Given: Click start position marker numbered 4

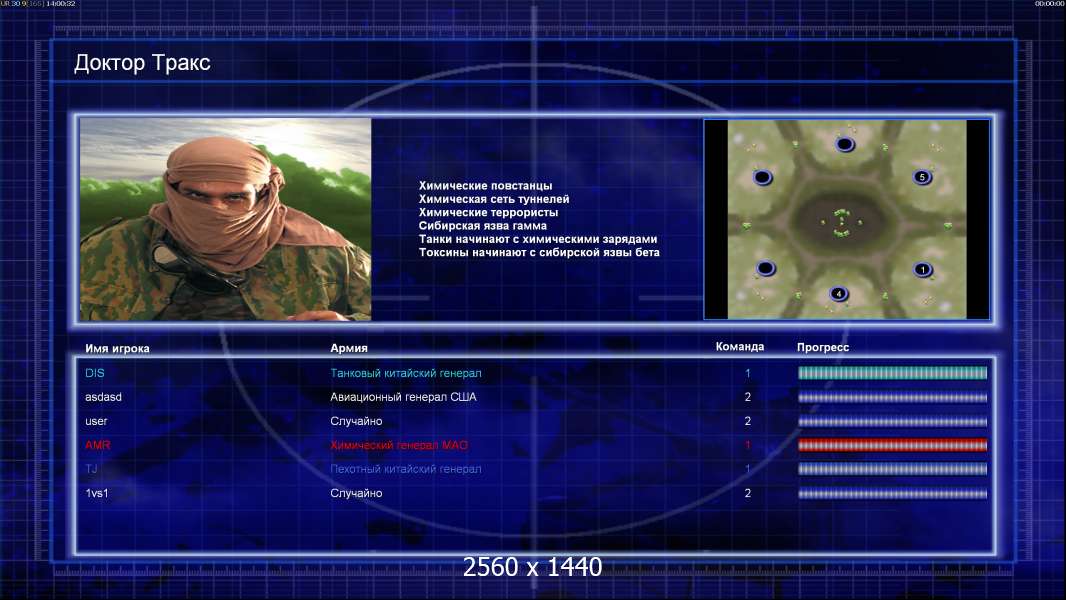Looking at the screenshot, I should (839, 294).
